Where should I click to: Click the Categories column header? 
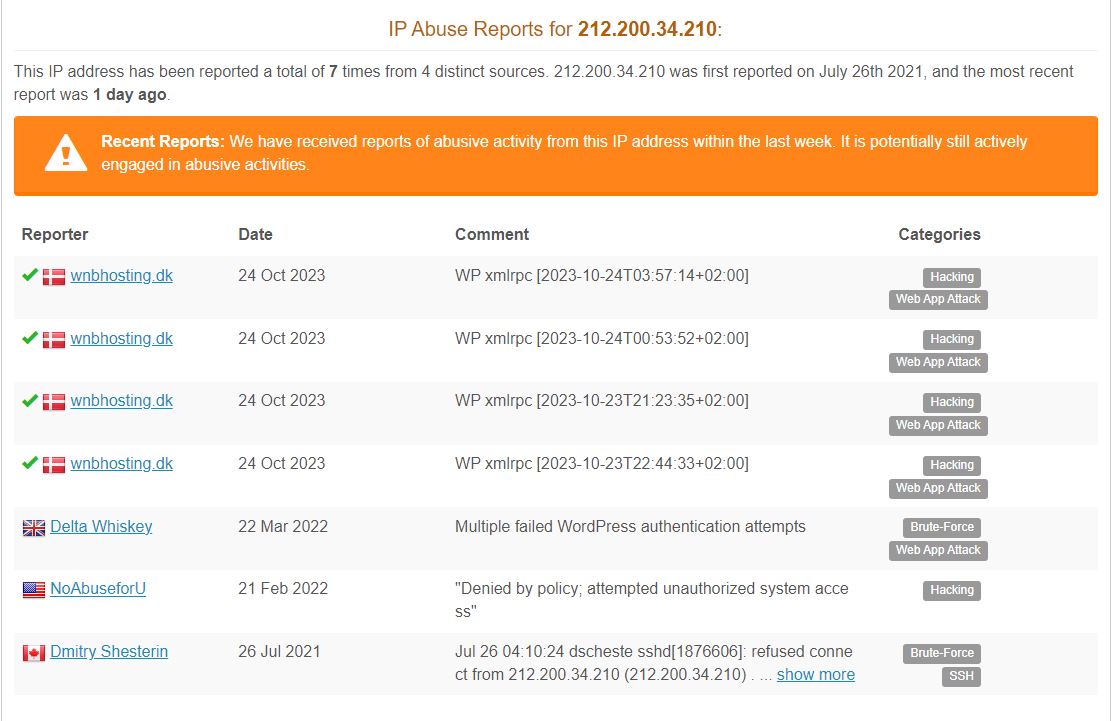tap(939, 234)
